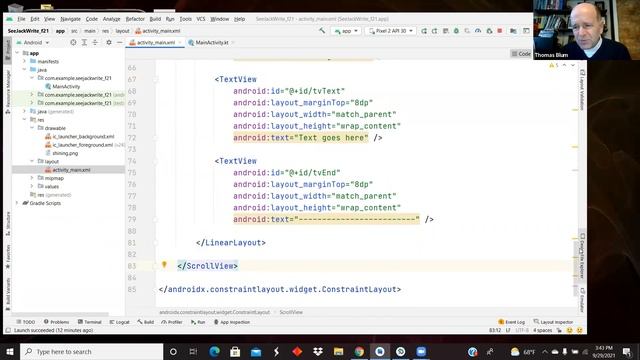The height and width of the screenshot is (360, 640).
Task: Toggle the Device File Explorer side tab
Action: coord(582,256)
